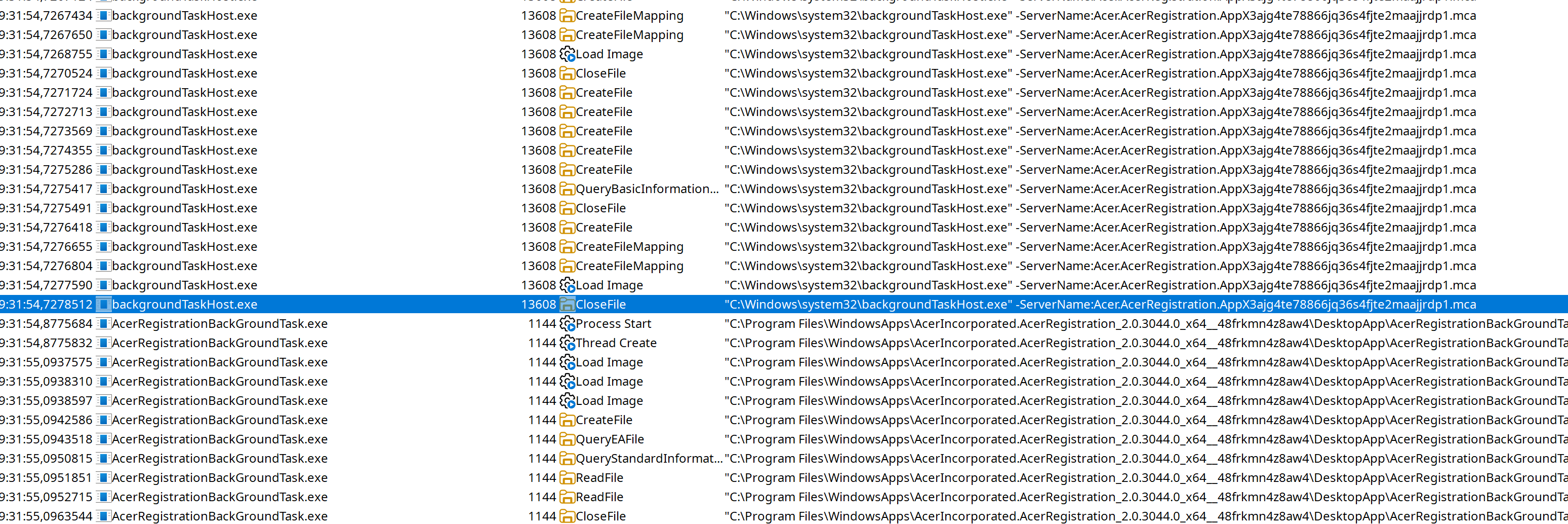Select the timestamp 9:31:54,7275286
This screenshot has width=1568, height=524.
[x=46, y=170]
